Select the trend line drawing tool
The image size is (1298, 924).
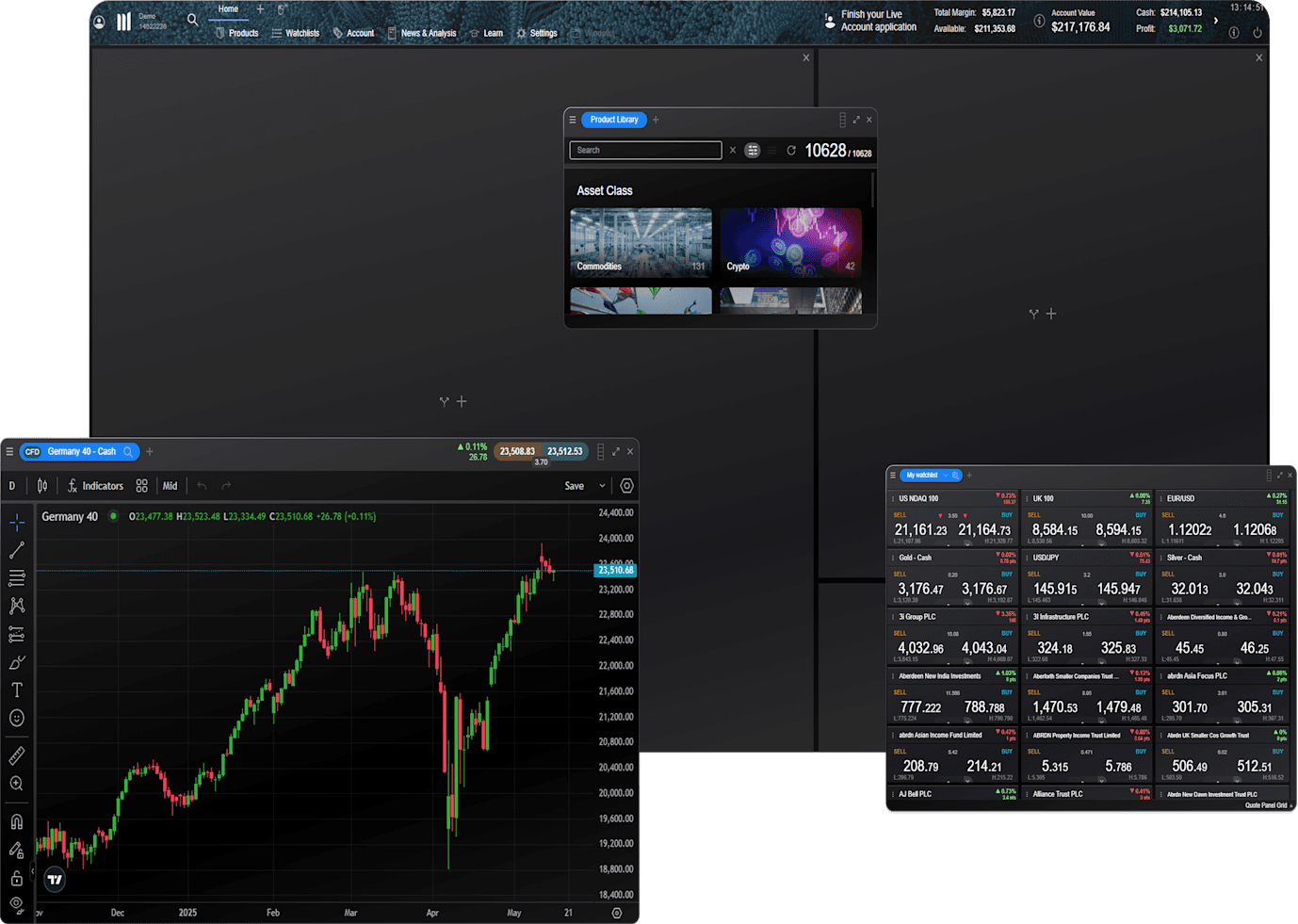(x=17, y=550)
